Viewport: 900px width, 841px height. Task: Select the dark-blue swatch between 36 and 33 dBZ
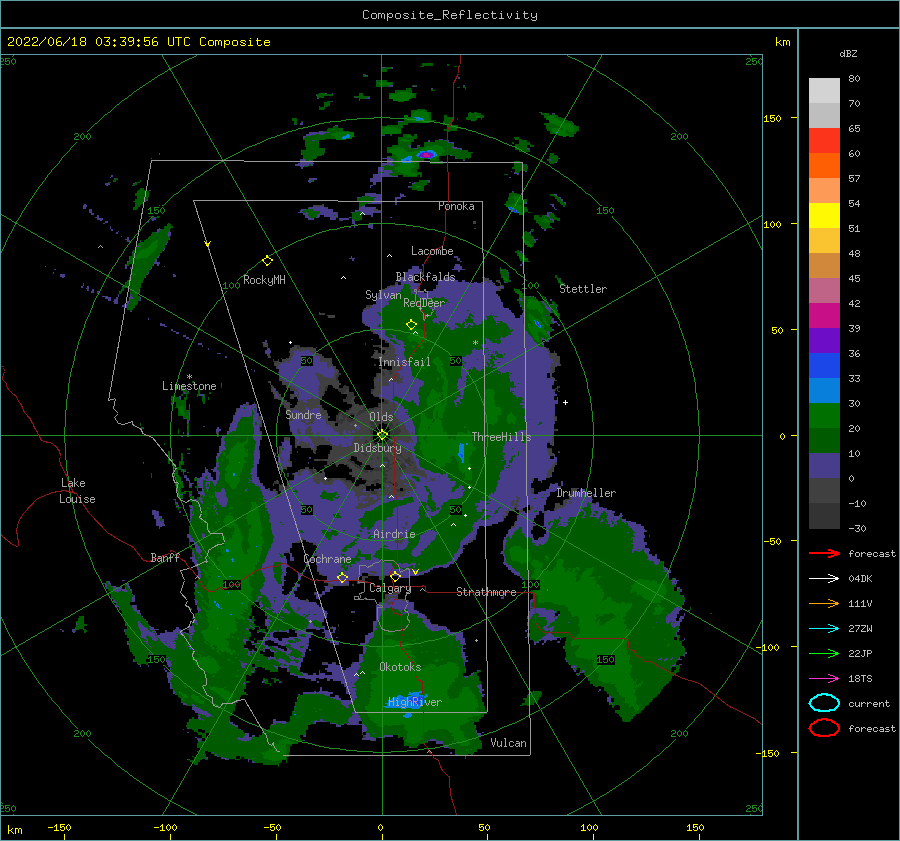[x=824, y=366]
